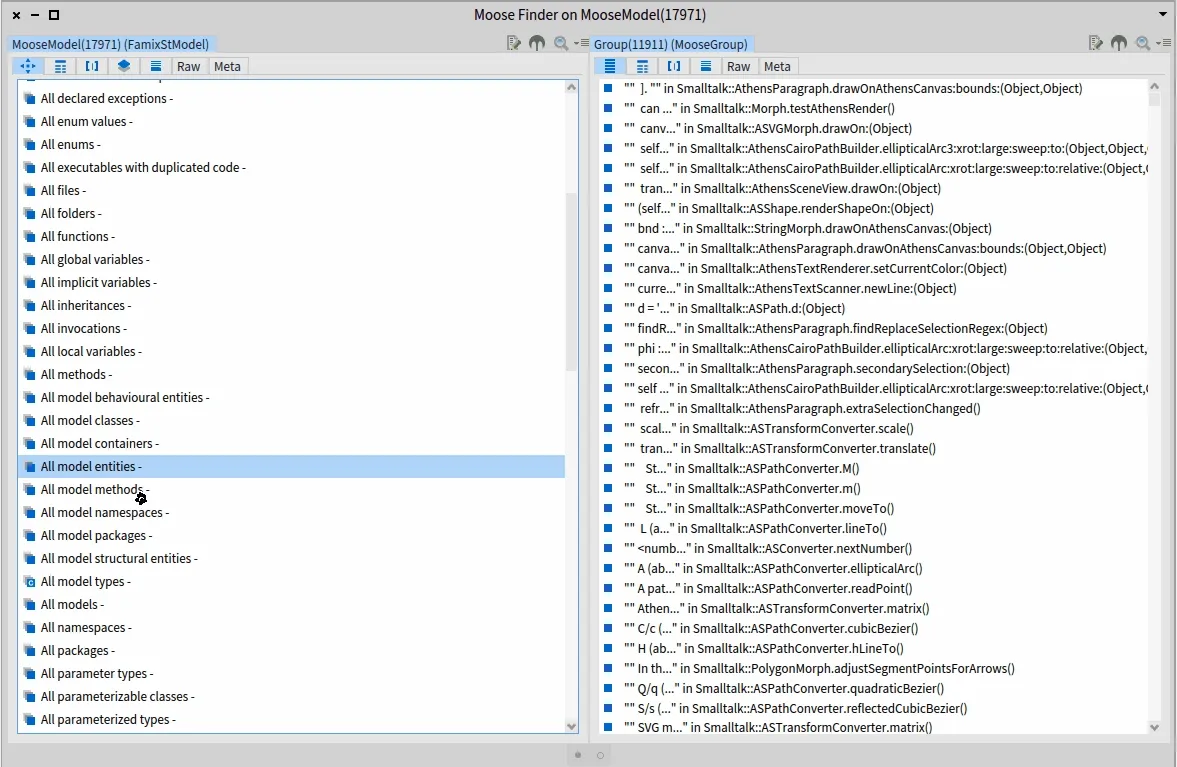Select All parameterizable classes
Viewport: 1177px width, 767px height.
[x=291, y=696]
